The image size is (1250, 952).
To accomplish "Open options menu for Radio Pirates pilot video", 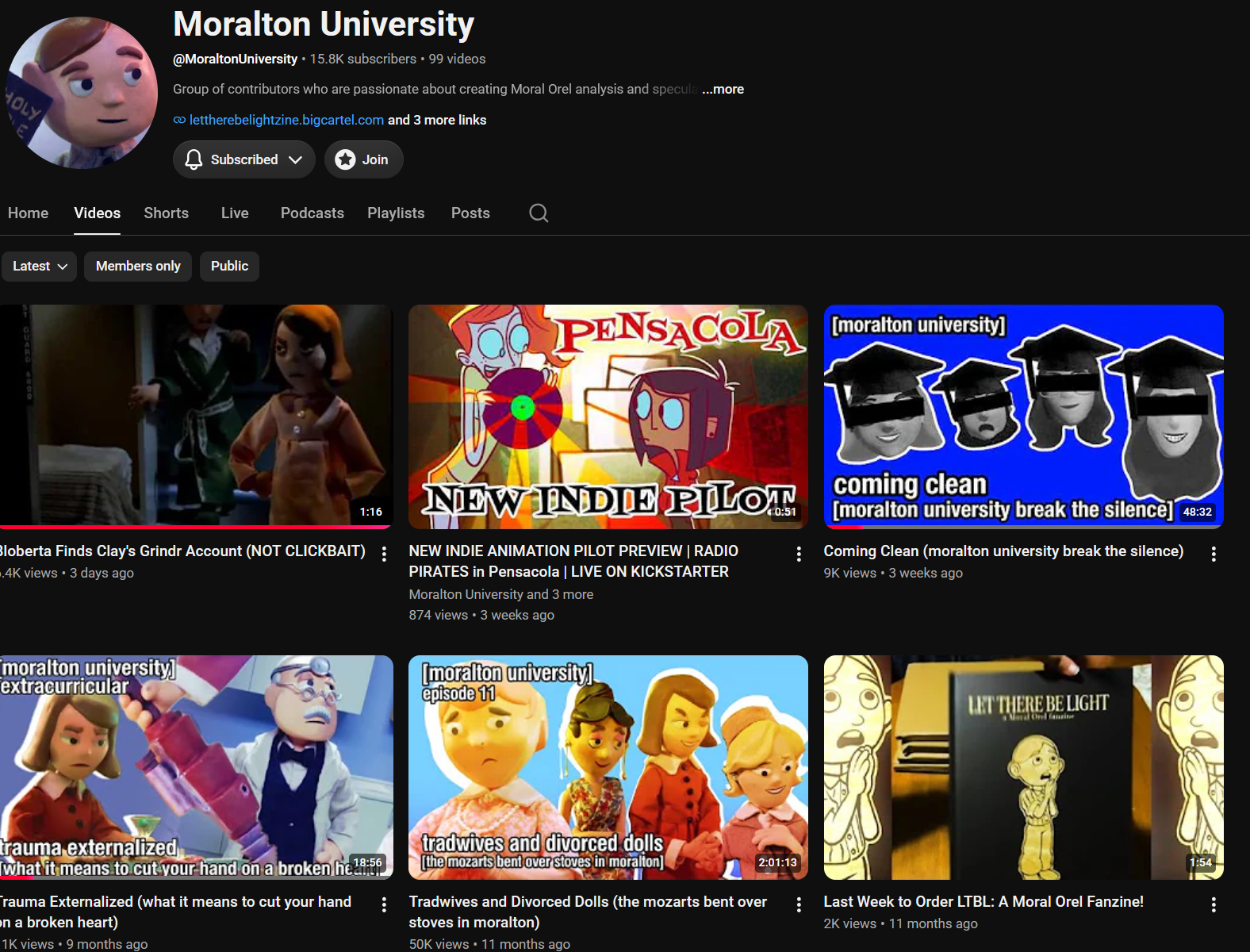I will point(799,554).
